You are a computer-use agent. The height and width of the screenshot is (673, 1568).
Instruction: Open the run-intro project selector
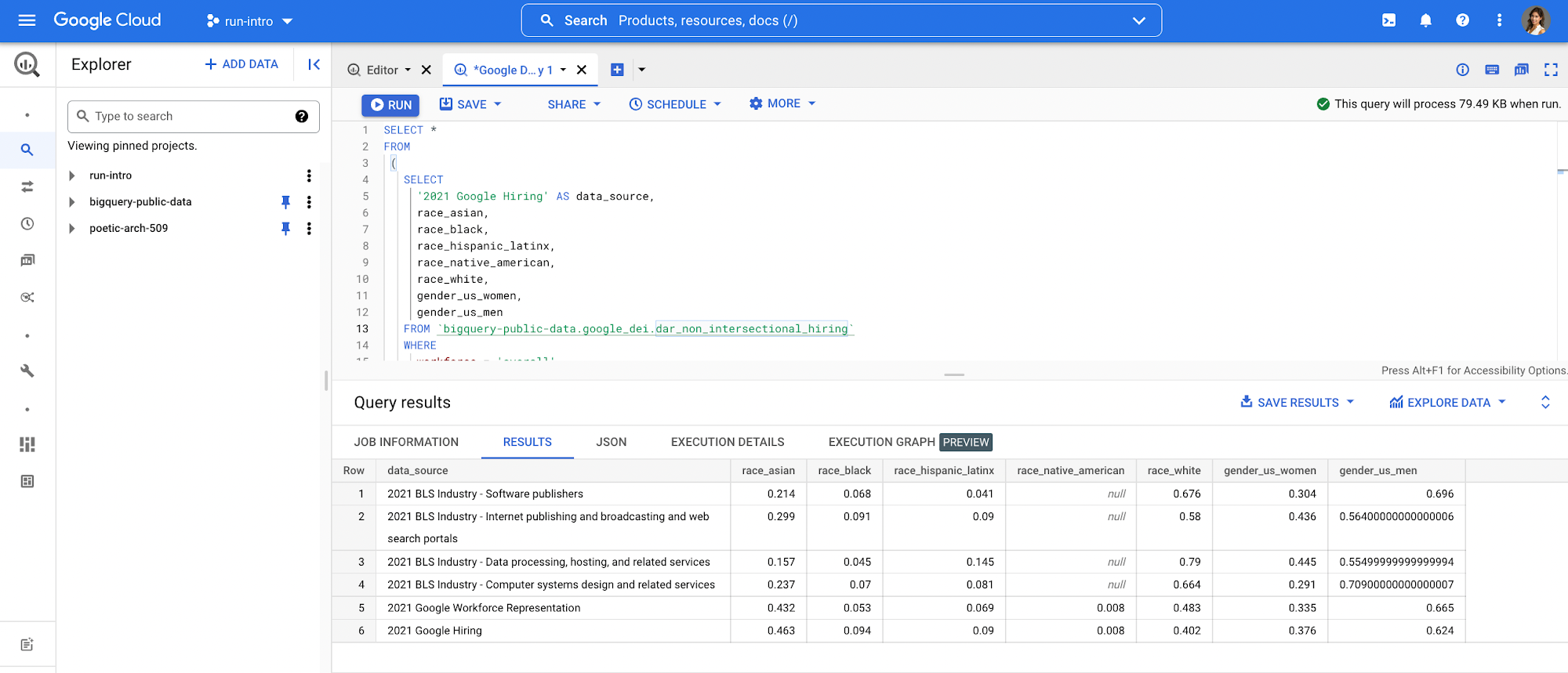(249, 21)
